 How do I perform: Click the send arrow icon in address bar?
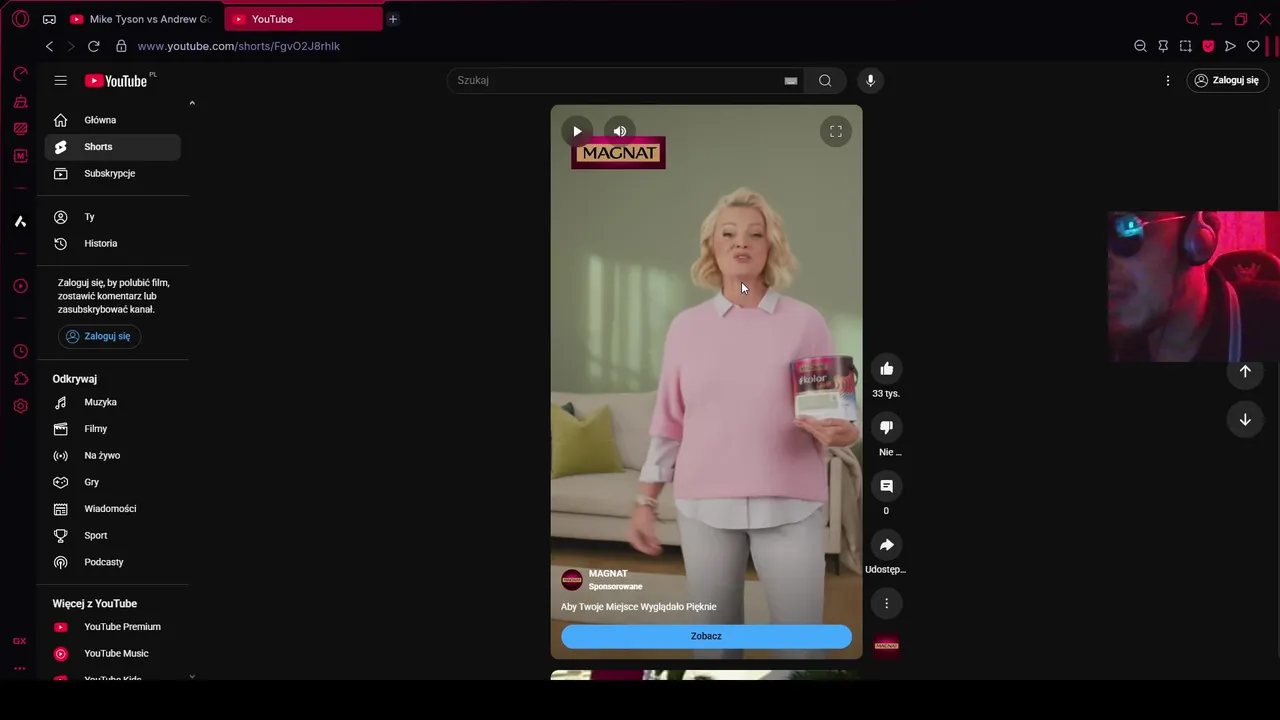(1230, 46)
